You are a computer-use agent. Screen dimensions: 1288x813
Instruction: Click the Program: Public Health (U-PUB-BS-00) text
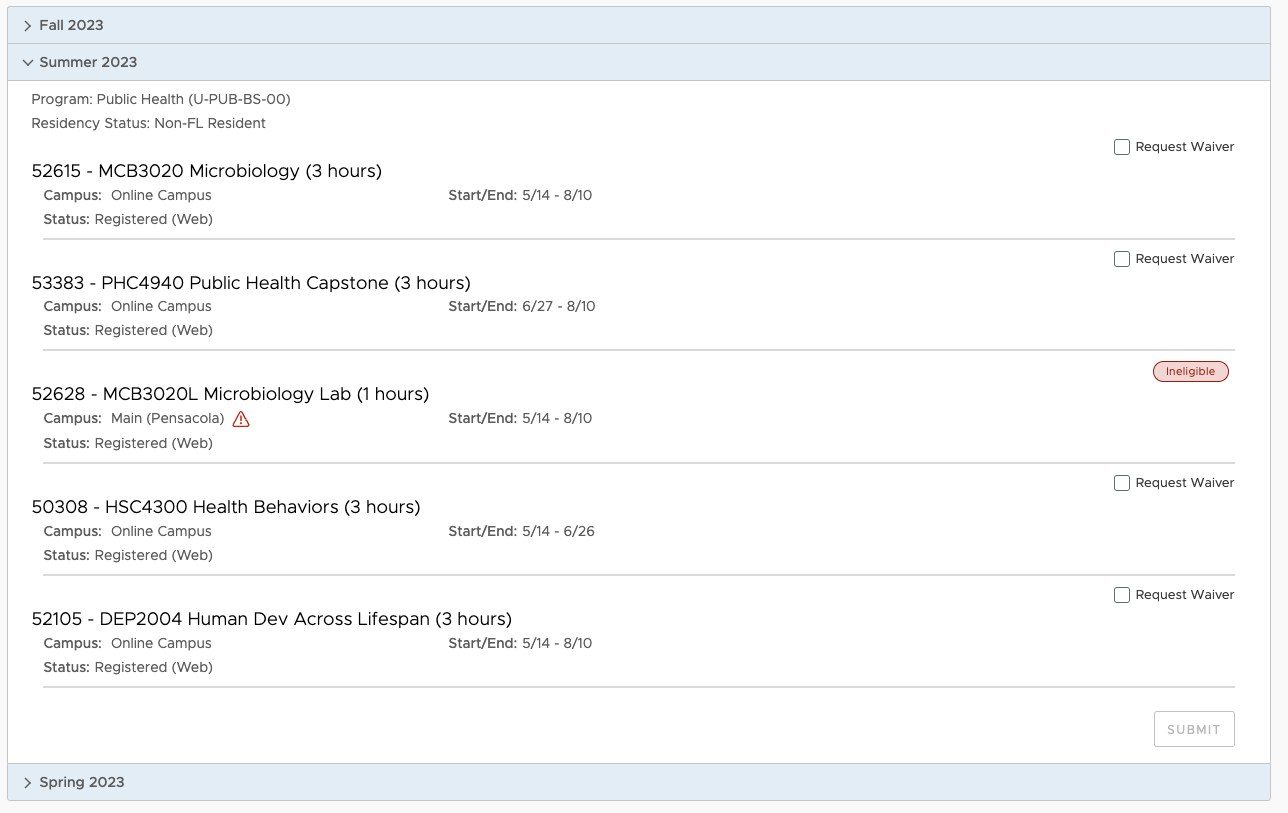161,99
